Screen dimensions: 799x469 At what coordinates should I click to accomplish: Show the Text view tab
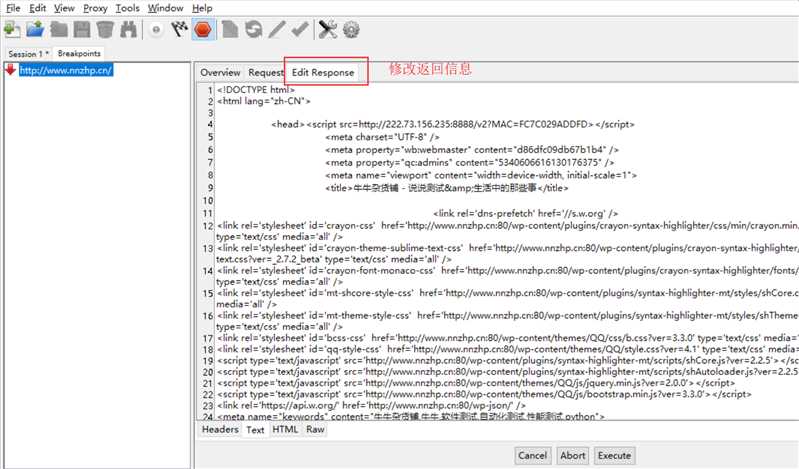[x=255, y=430]
